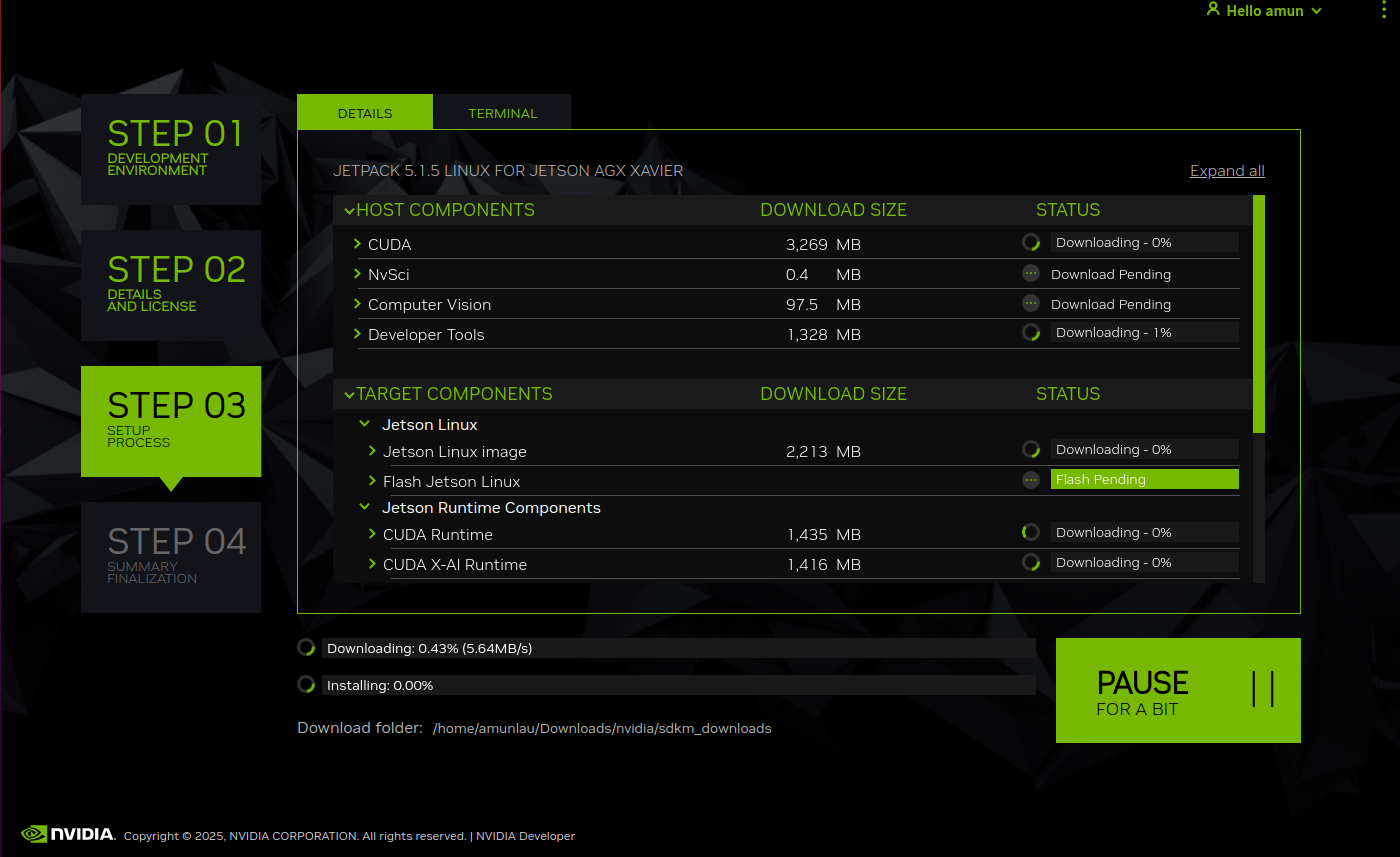
Task: Click the 1,416 MB CUDA X-AI Runtime size
Action: (823, 564)
